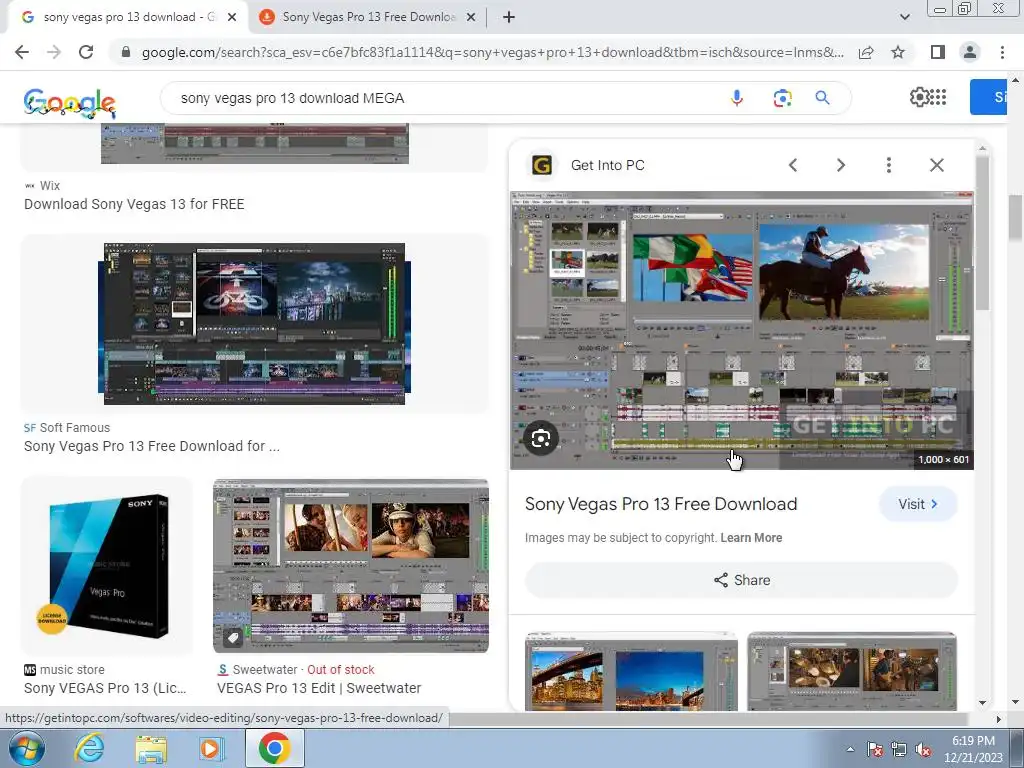This screenshot has height=768, width=1024.
Task: Bookmark this page with the star
Action: pos(898,52)
